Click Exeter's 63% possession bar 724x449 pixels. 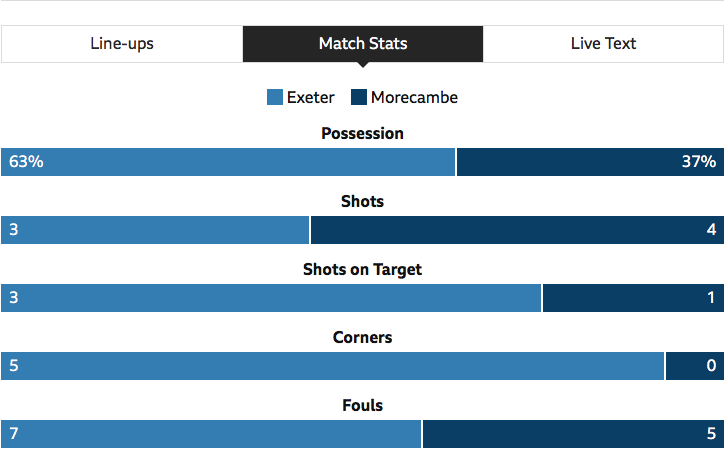pos(228,162)
